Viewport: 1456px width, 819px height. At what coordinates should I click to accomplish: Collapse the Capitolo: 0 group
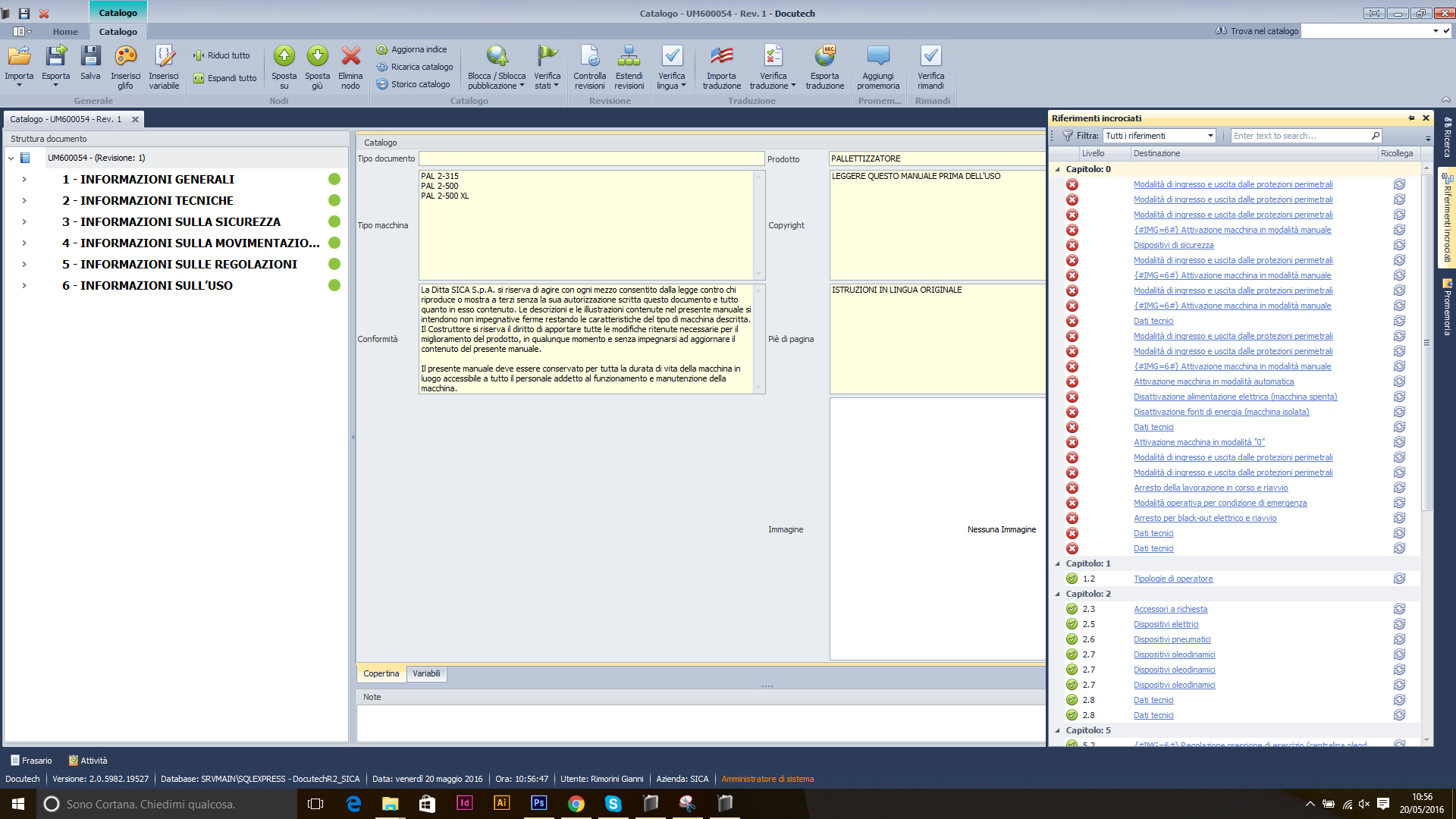pyautogui.click(x=1058, y=169)
